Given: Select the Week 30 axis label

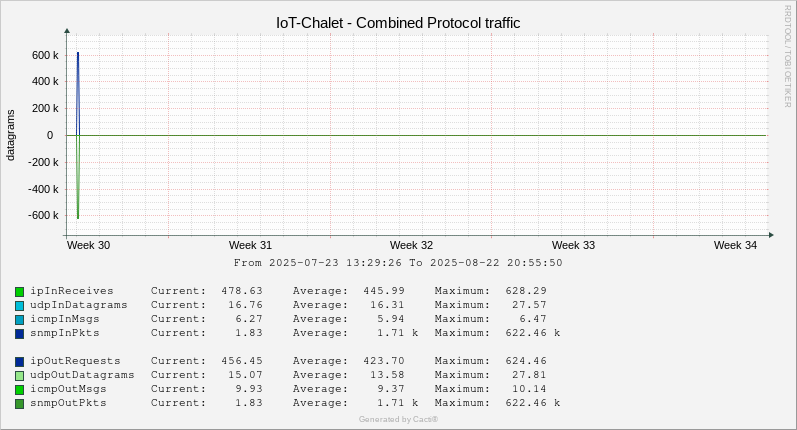Looking at the screenshot, I should 88,245.
